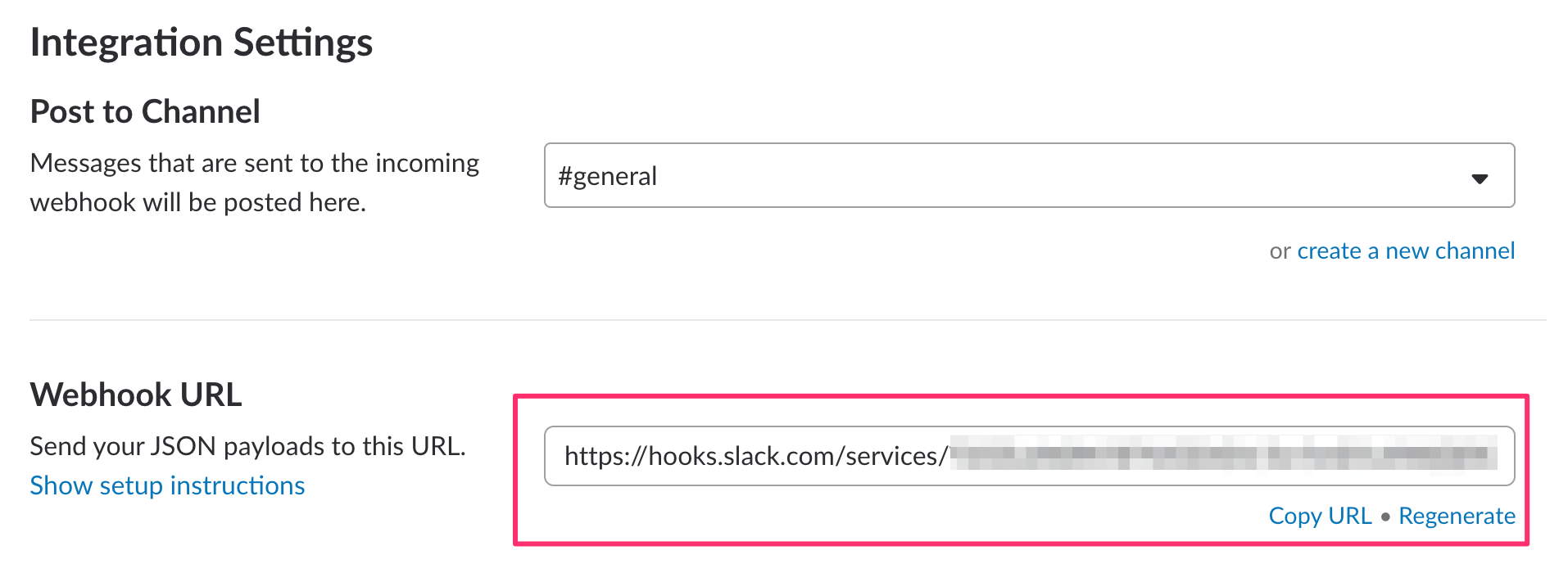Open the 'Show setup instructions' link
This screenshot has width=1568, height=573.
(167, 485)
